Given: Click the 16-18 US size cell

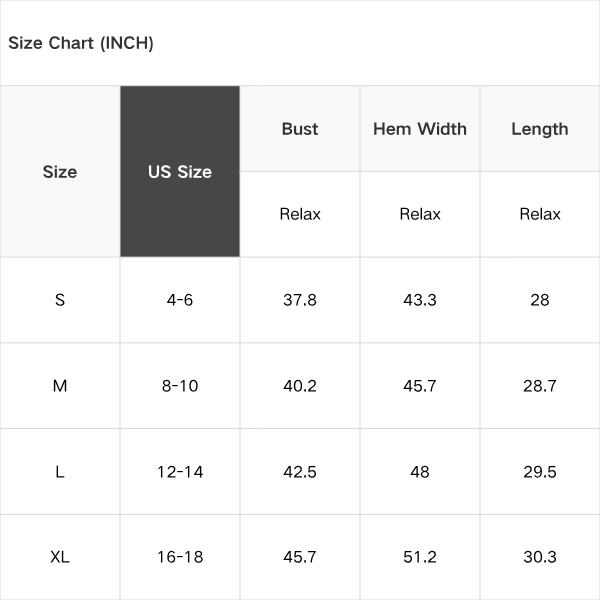Looking at the screenshot, I should [x=180, y=557].
